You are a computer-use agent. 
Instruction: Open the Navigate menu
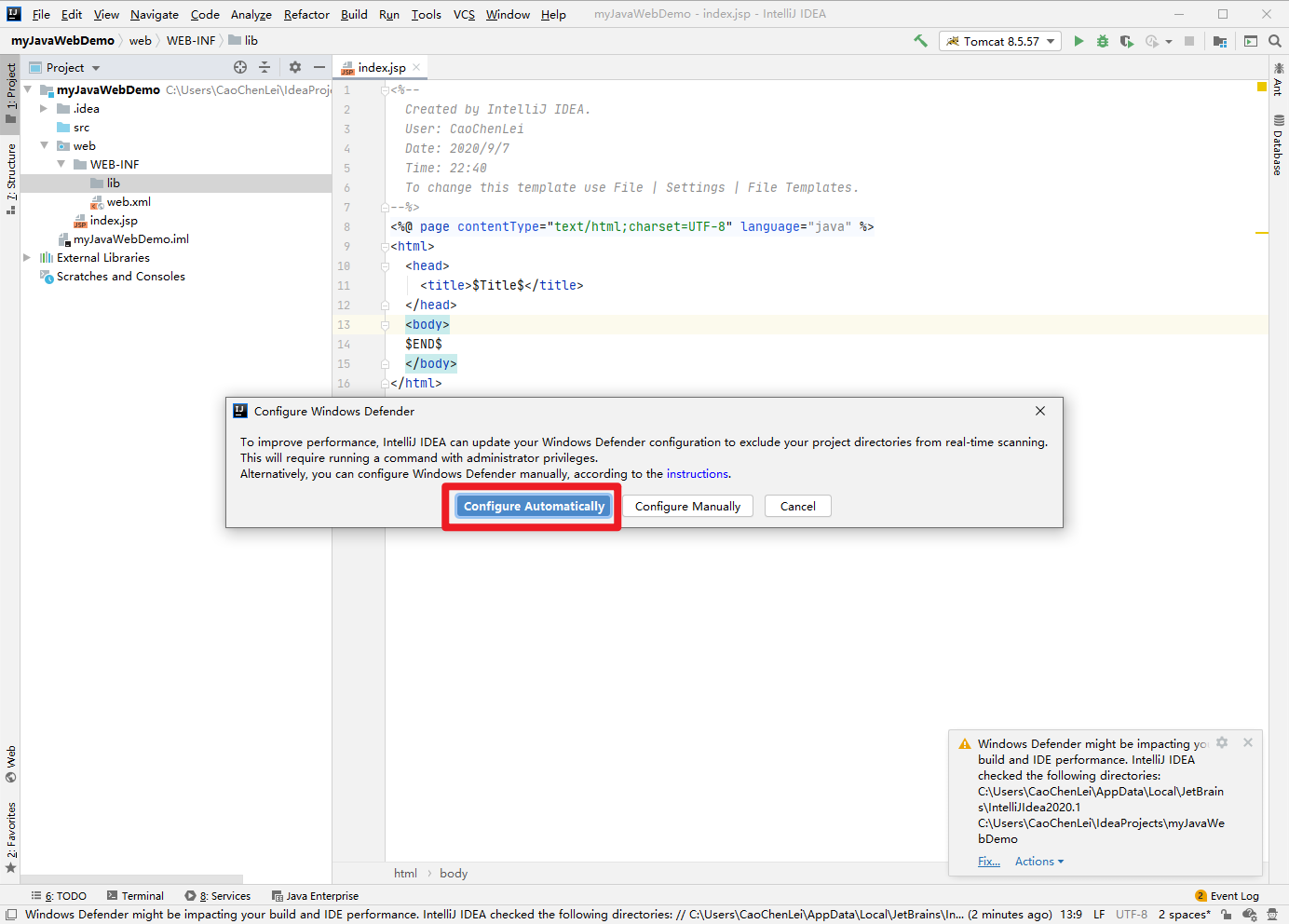(x=155, y=14)
